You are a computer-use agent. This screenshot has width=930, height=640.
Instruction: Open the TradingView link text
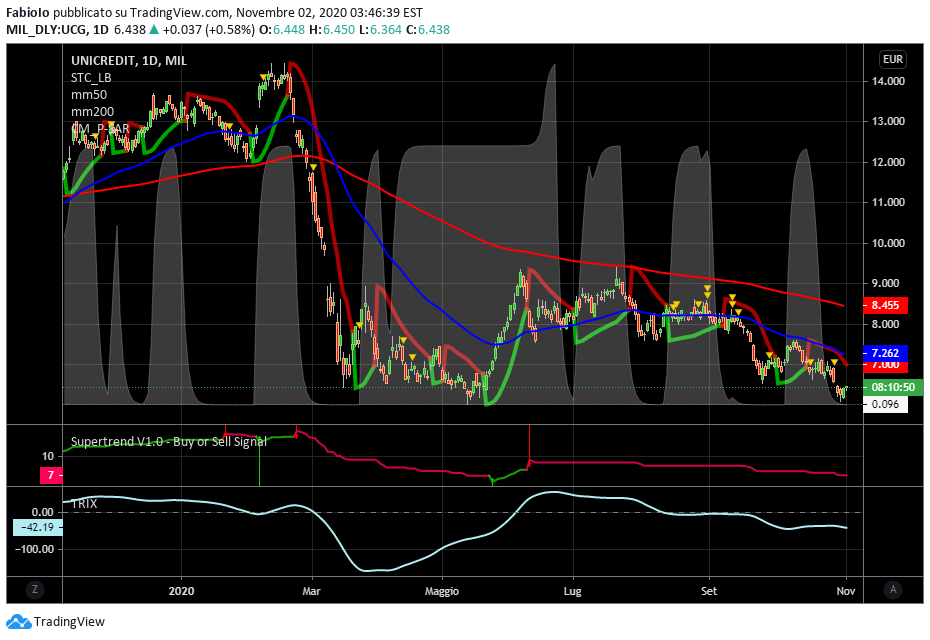(69, 622)
